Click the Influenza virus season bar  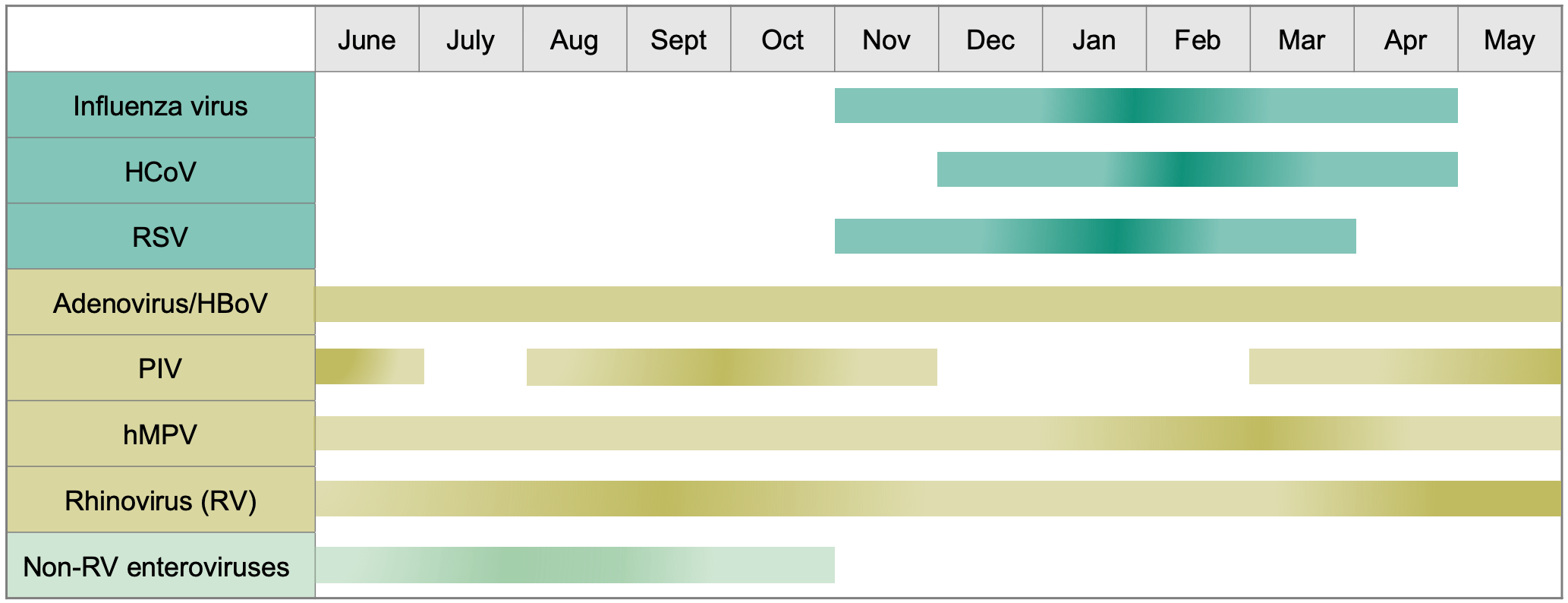1146,106
